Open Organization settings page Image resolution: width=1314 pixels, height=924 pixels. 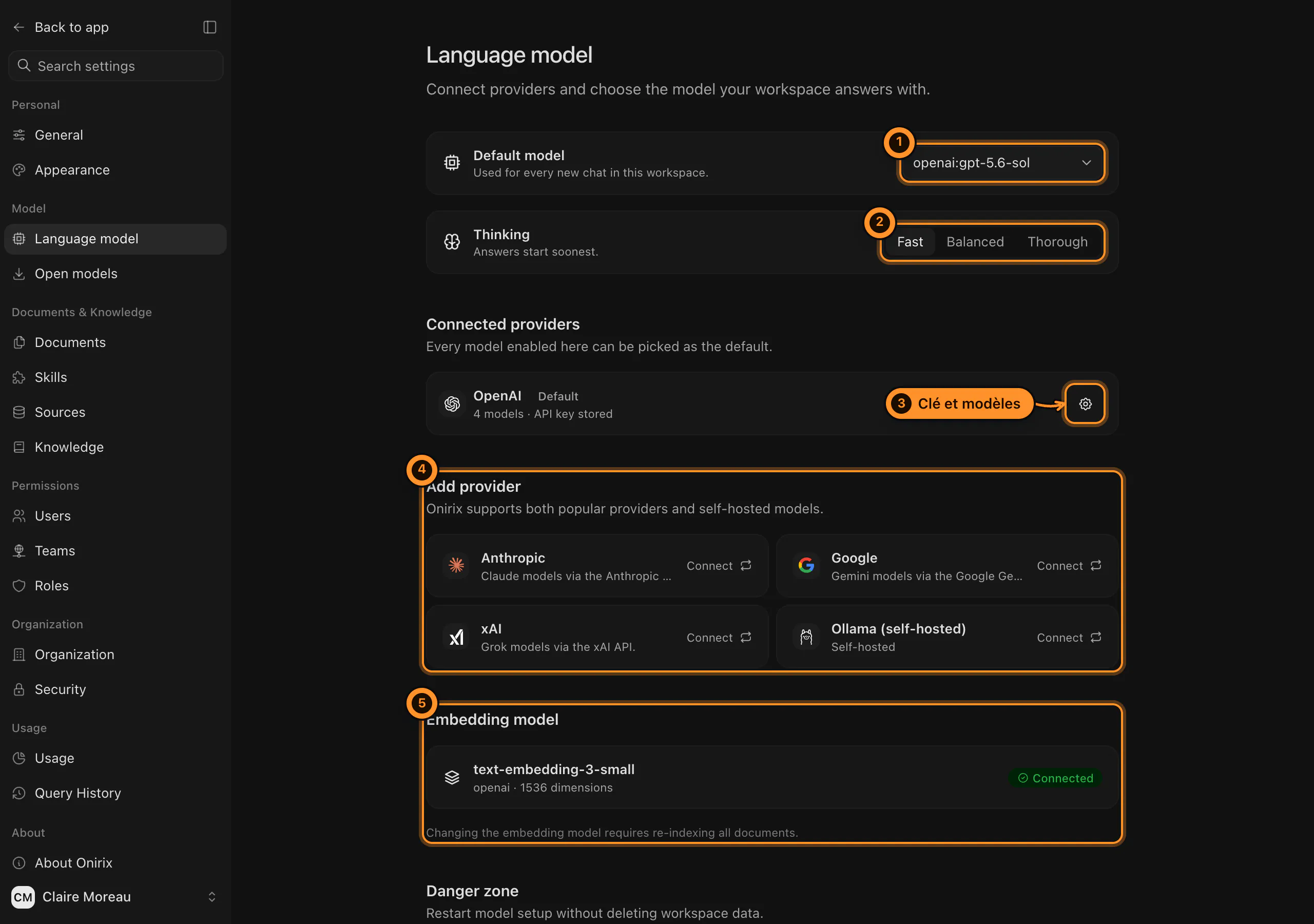click(115, 654)
